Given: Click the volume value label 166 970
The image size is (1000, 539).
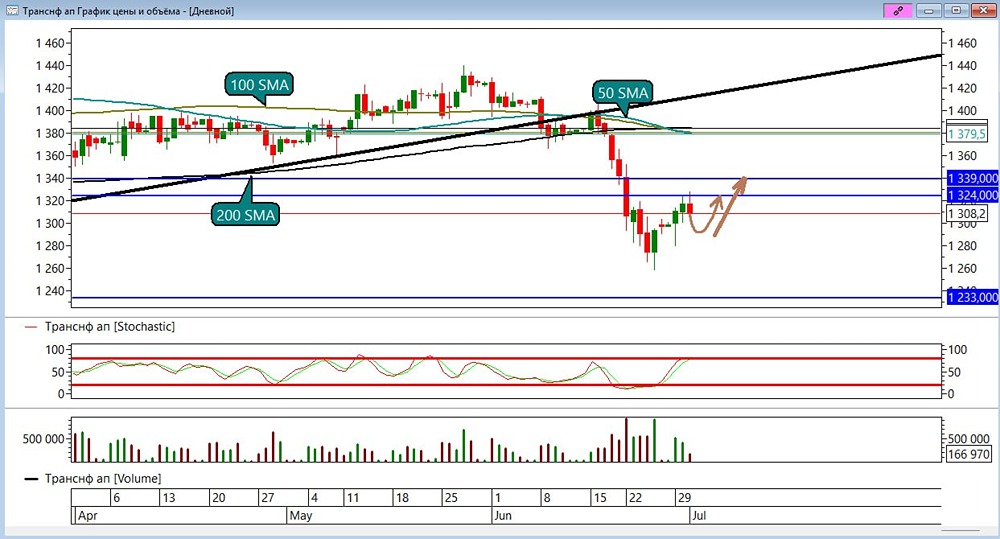Looking at the screenshot, I should coord(968,454).
